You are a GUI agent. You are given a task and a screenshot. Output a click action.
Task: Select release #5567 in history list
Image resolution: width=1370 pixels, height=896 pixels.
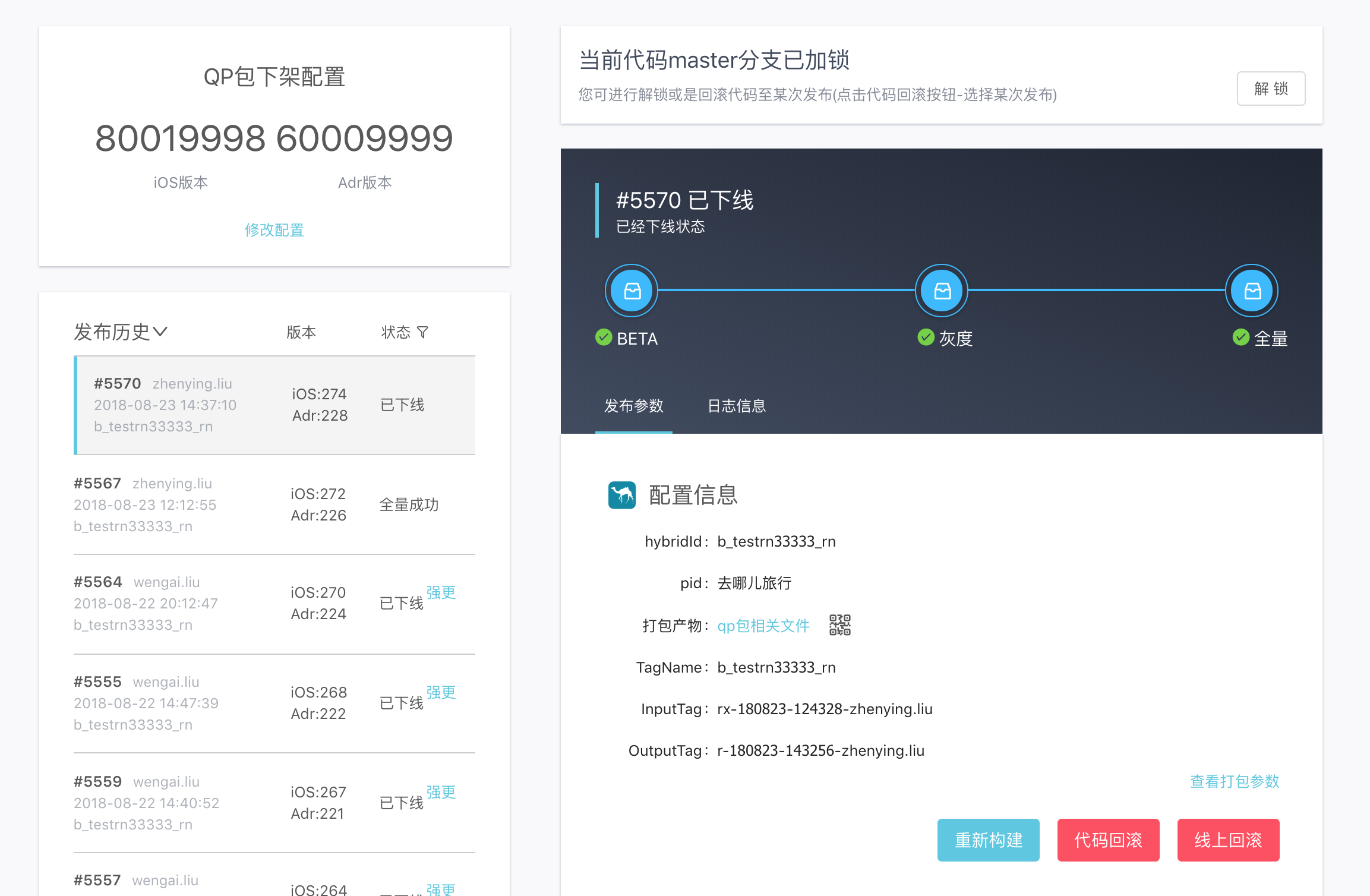tap(274, 504)
